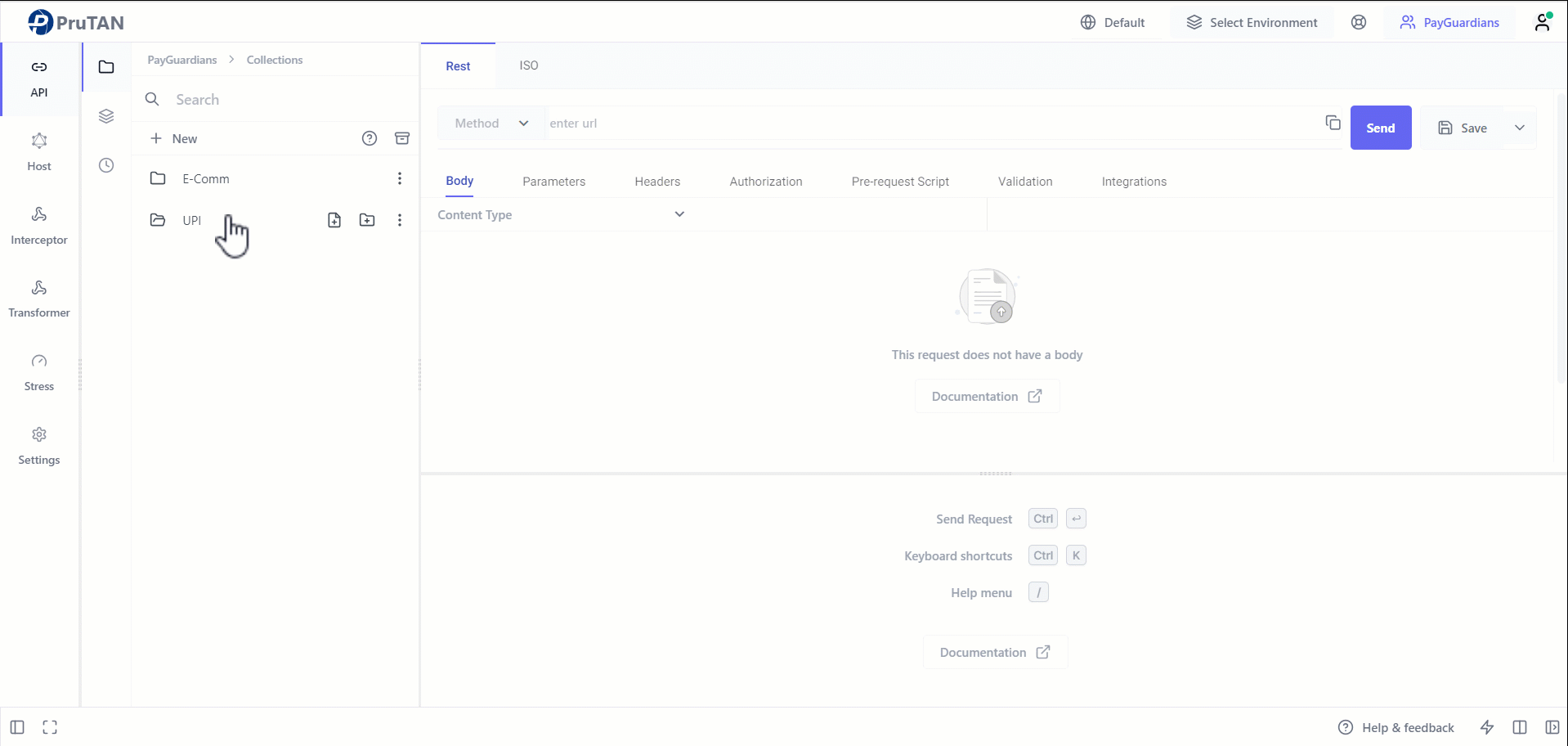Open the Transformer section
The width and height of the screenshot is (1568, 746).
pyautogui.click(x=39, y=299)
